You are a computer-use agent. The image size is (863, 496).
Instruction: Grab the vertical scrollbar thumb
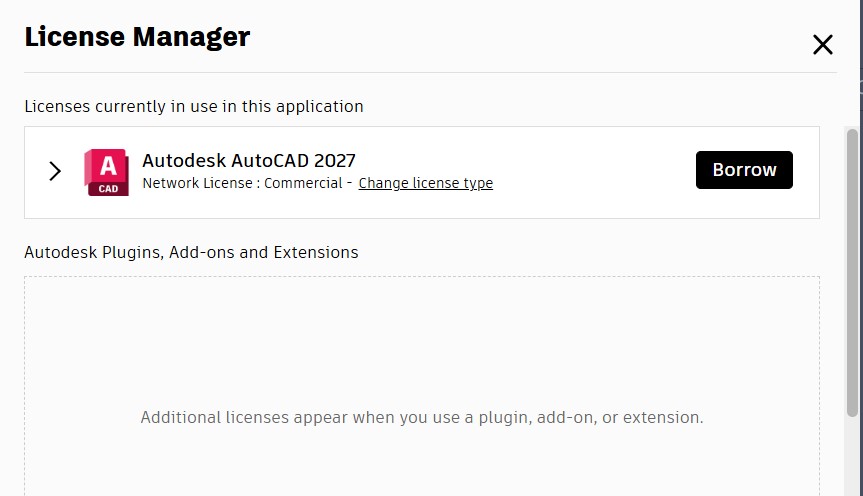[x=852, y=272]
